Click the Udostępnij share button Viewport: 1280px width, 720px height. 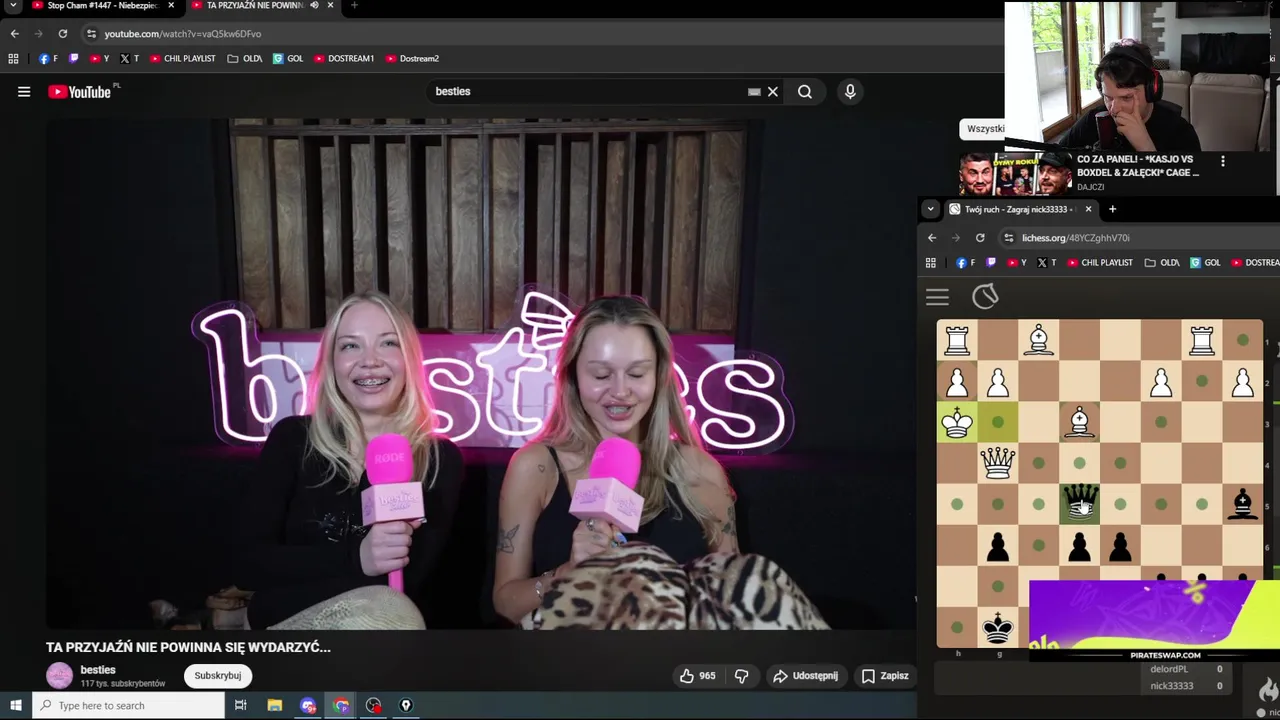click(x=805, y=676)
